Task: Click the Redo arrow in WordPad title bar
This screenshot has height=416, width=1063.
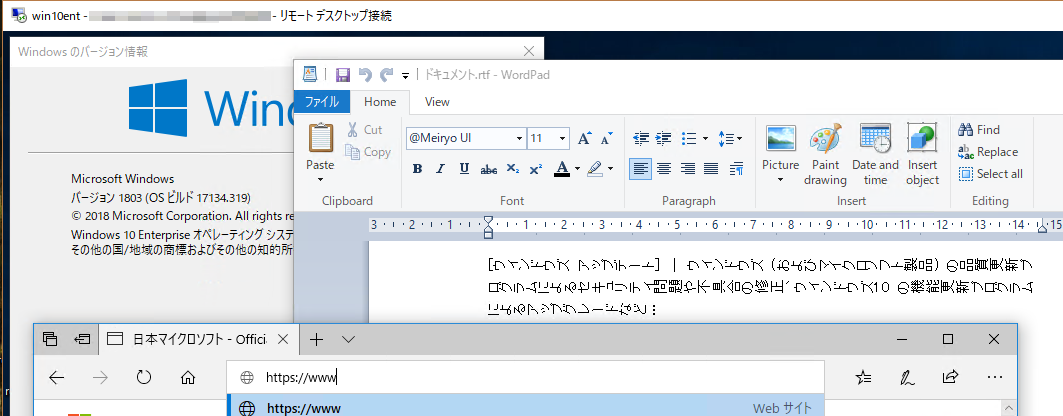Action: point(386,75)
